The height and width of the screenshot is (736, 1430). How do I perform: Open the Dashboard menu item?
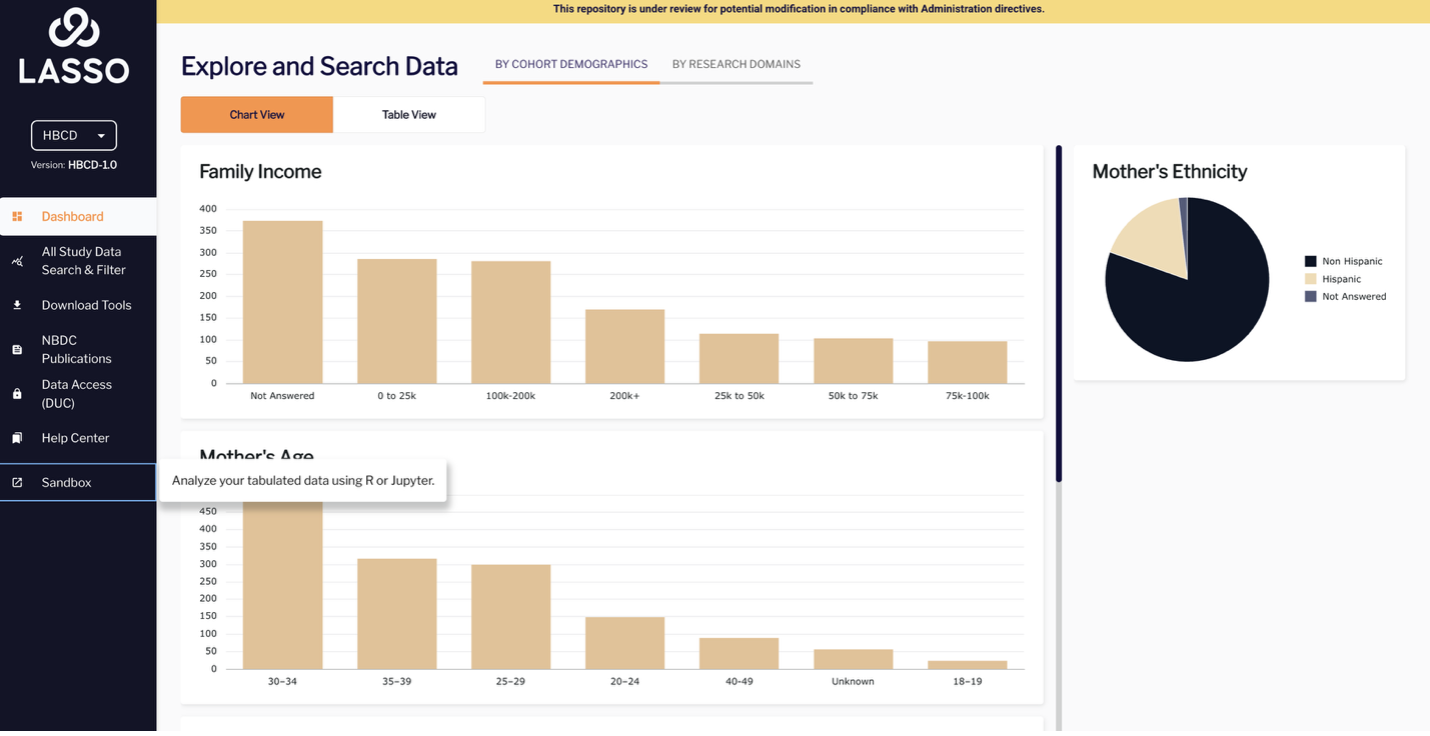point(78,216)
